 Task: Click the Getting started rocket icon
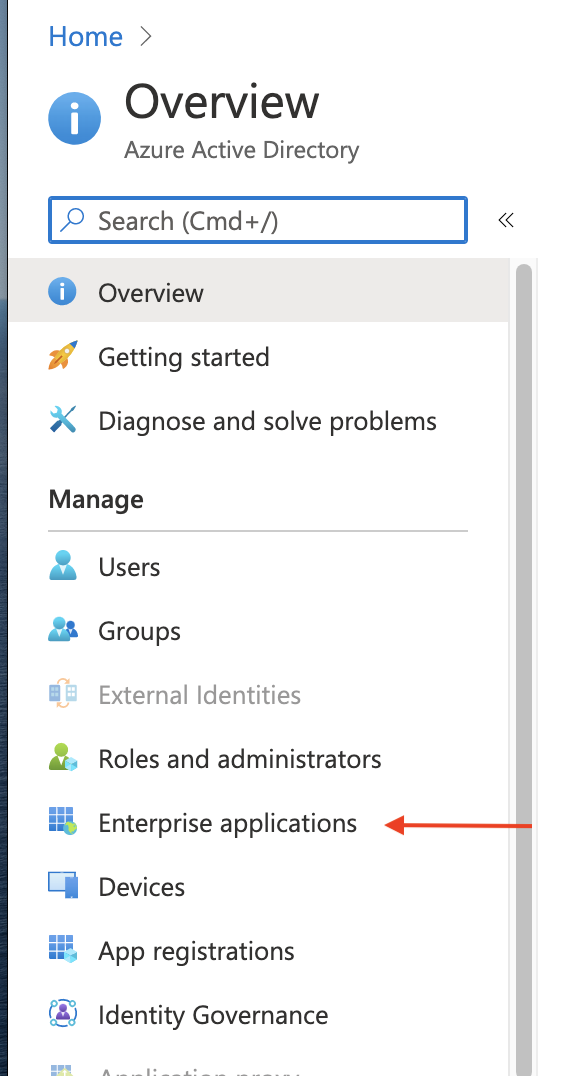(62, 356)
